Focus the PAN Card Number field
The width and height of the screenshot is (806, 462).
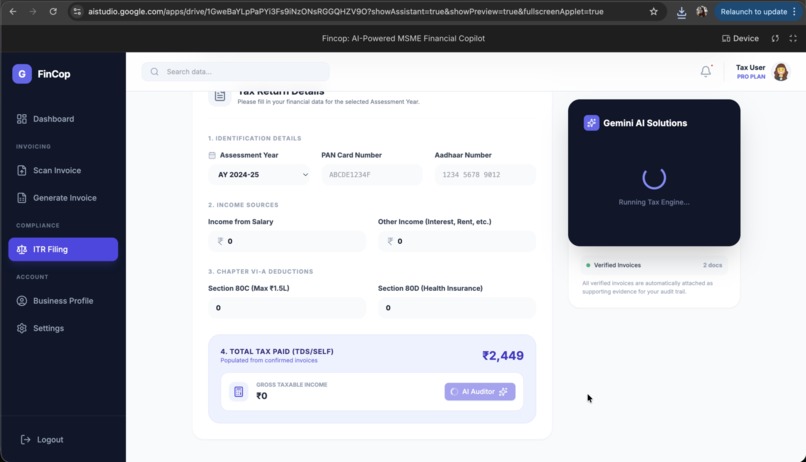[x=372, y=174]
